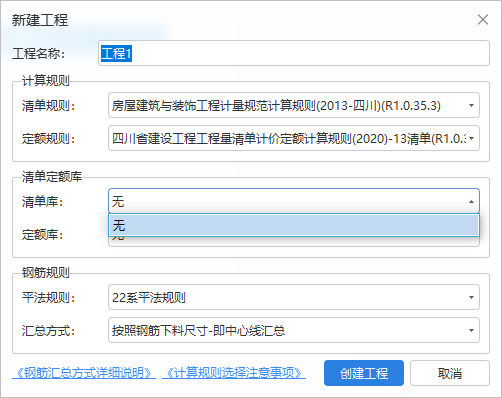Open the 平法规则 dropdown
The width and height of the screenshot is (502, 398).
pos(294,297)
